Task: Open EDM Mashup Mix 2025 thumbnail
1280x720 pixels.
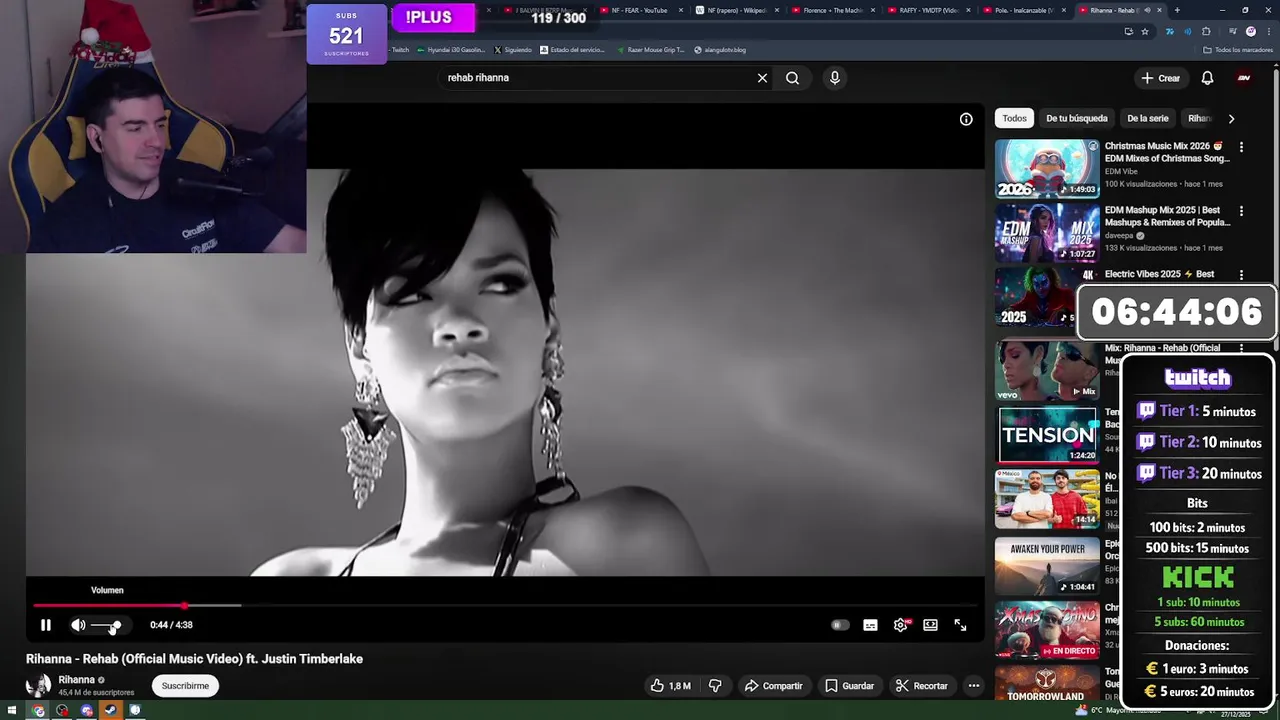Action: (1047, 232)
